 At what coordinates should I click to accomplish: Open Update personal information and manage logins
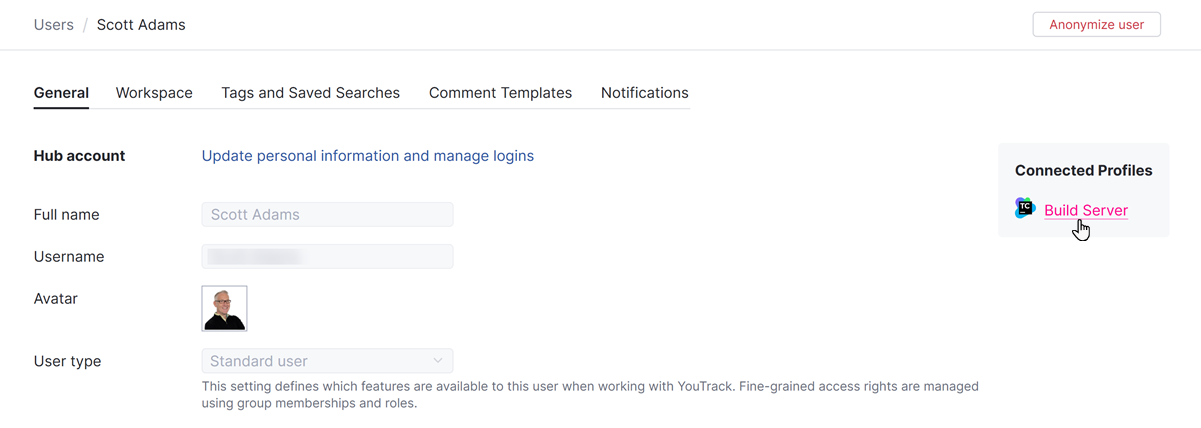tap(368, 156)
